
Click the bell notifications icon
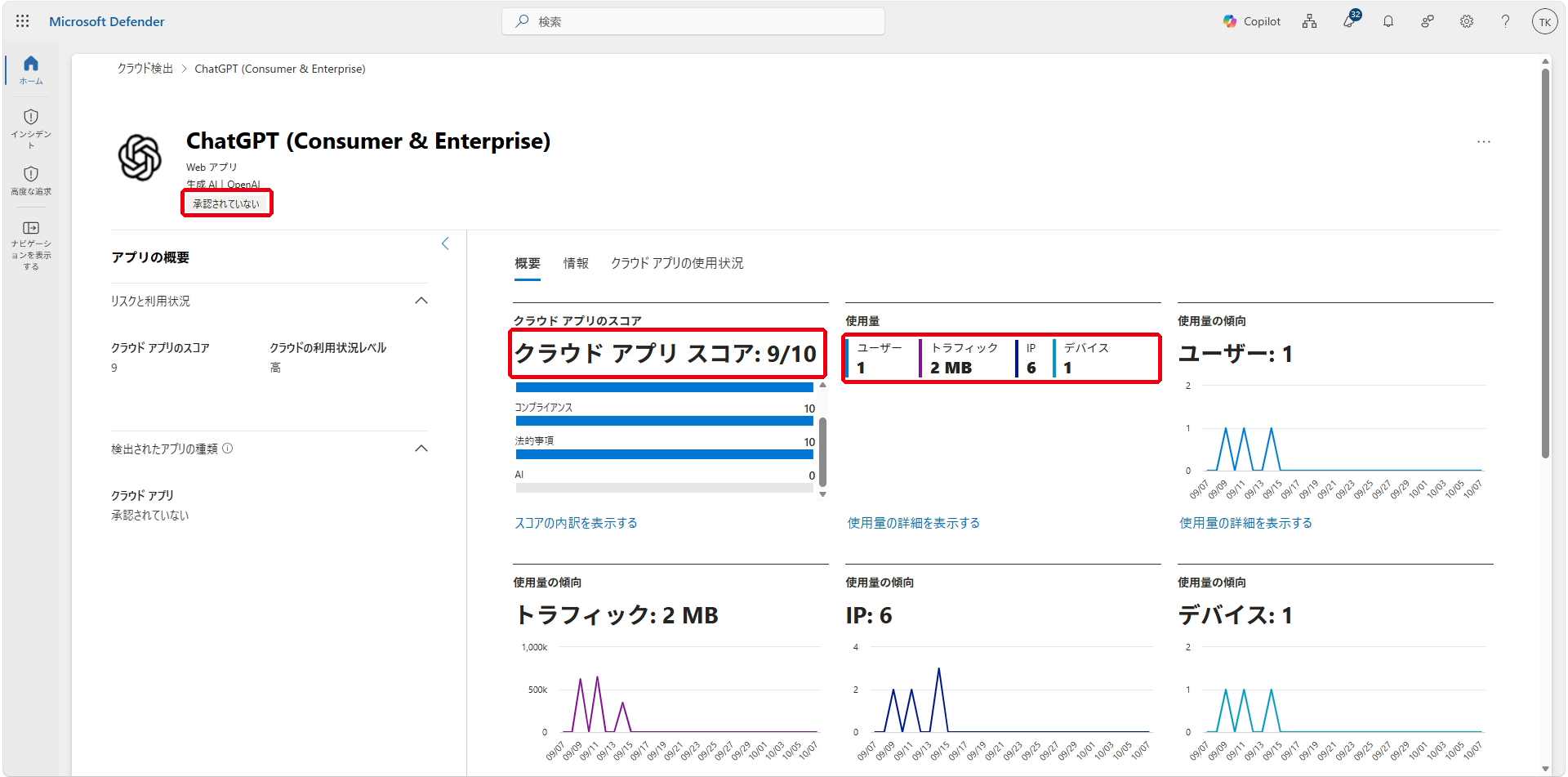pos(1388,21)
